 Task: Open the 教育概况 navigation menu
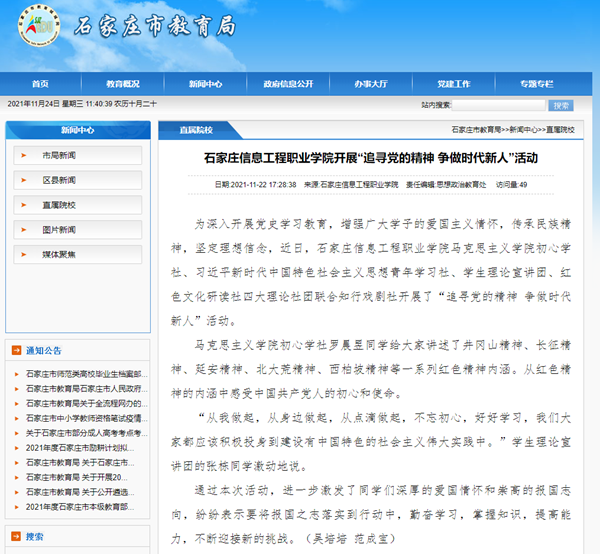pos(123,84)
